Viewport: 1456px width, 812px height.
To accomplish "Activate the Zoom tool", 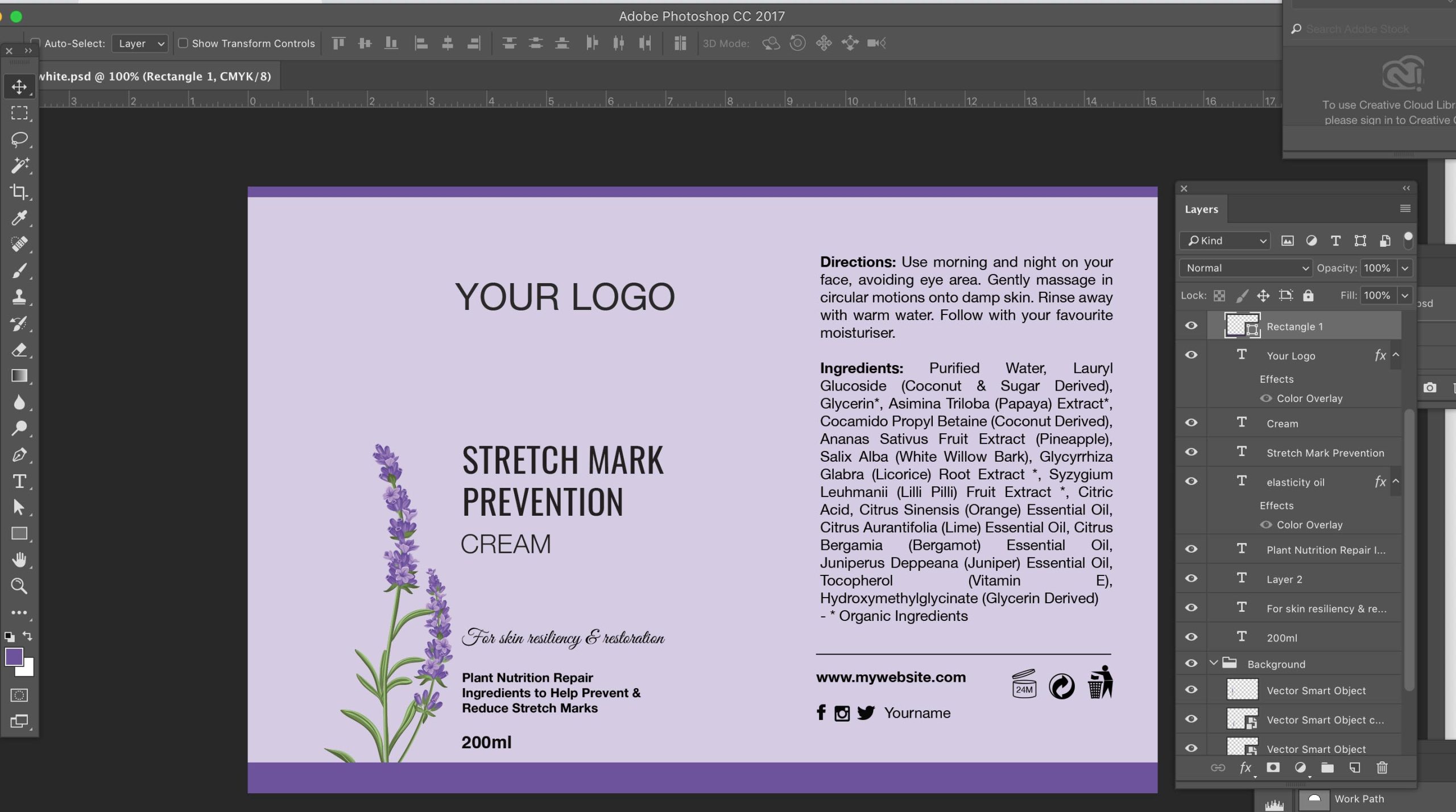I will (x=19, y=586).
